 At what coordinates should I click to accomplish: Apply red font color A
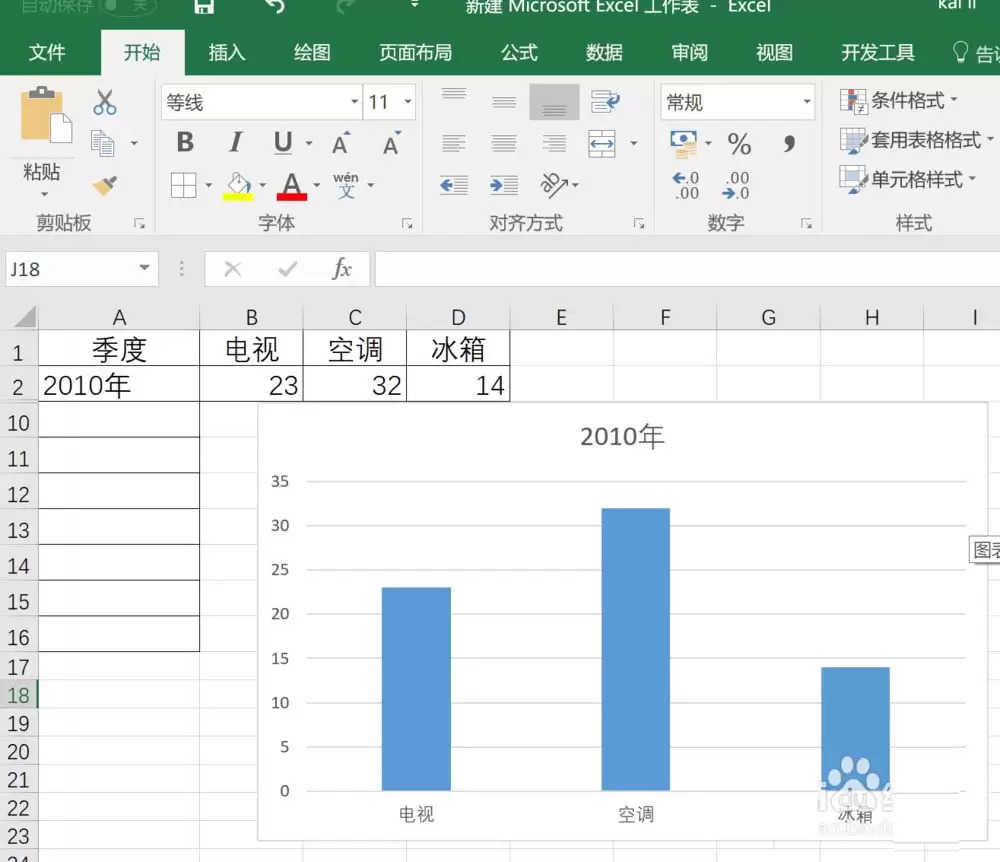click(291, 186)
